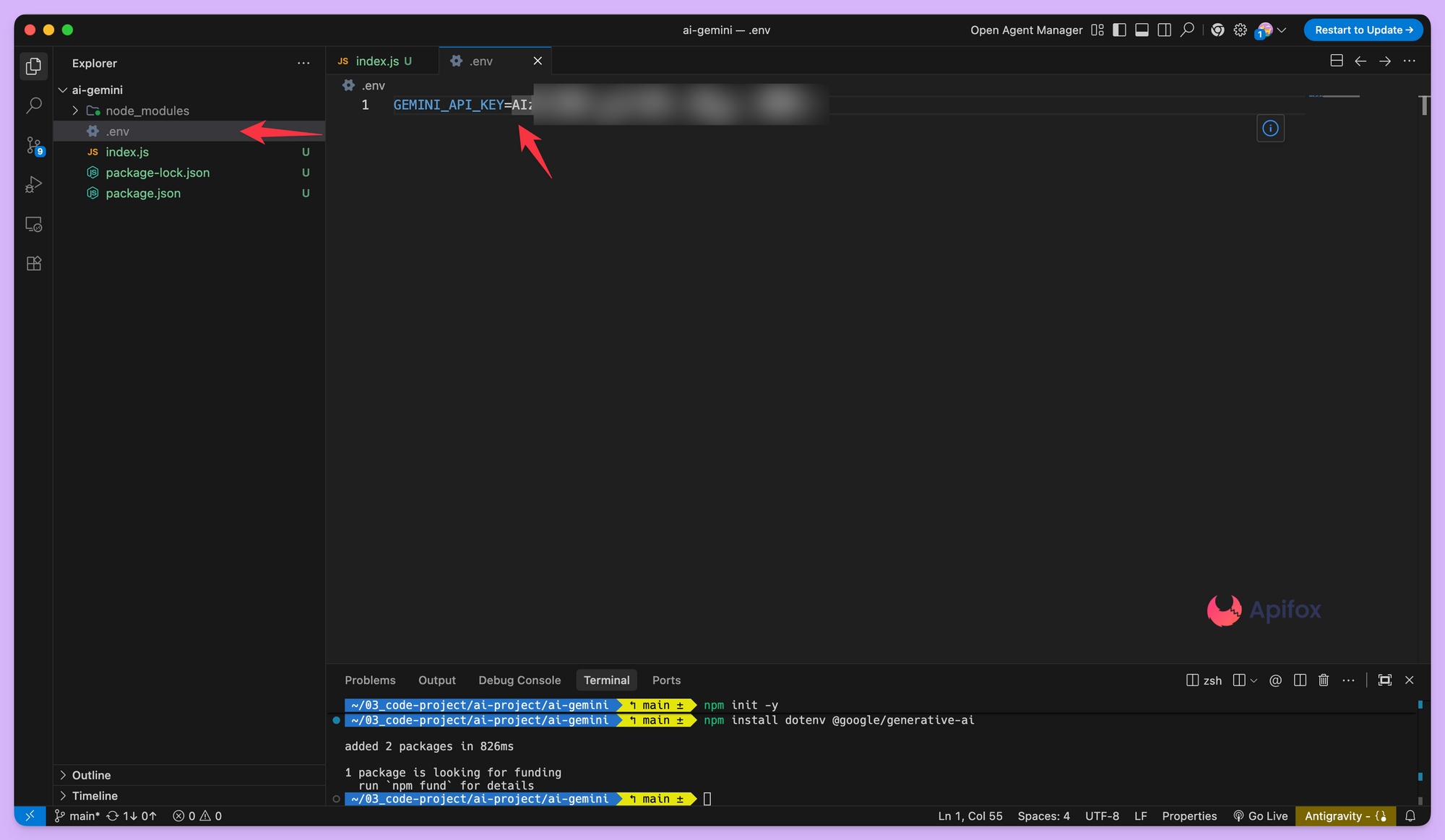Image resolution: width=1445 pixels, height=840 pixels.
Task: Click the Restart to Update button
Action: [1363, 30]
